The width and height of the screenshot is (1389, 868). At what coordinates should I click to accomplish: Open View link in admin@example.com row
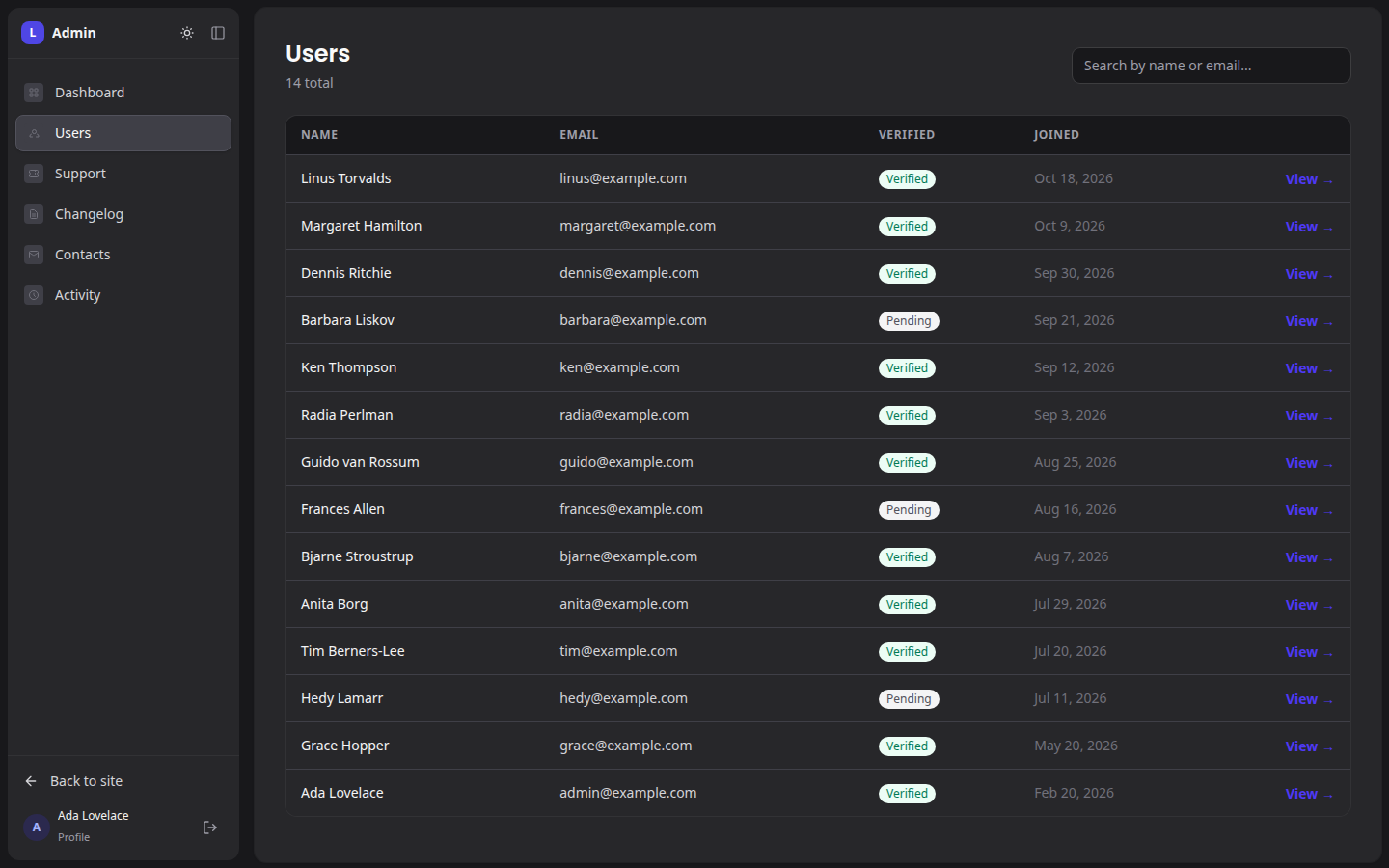pyautogui.click(x=1309, y=794)
